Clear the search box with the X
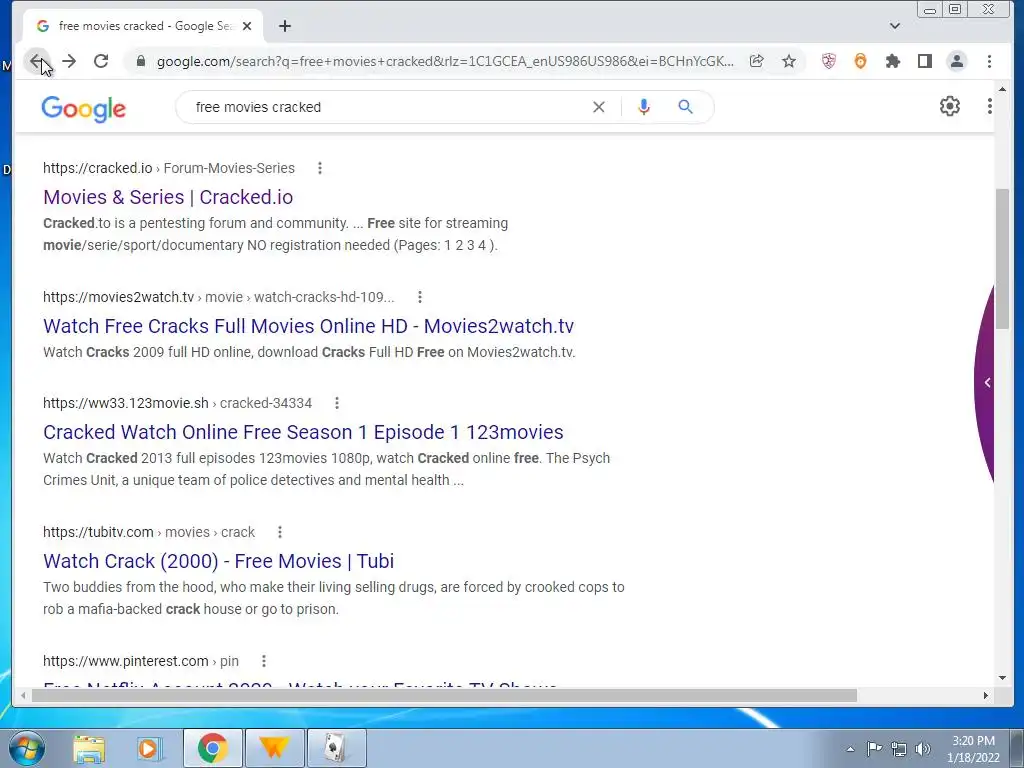Screen dimensions: 1024x768 pyautogui.click(x=598, y=107)
